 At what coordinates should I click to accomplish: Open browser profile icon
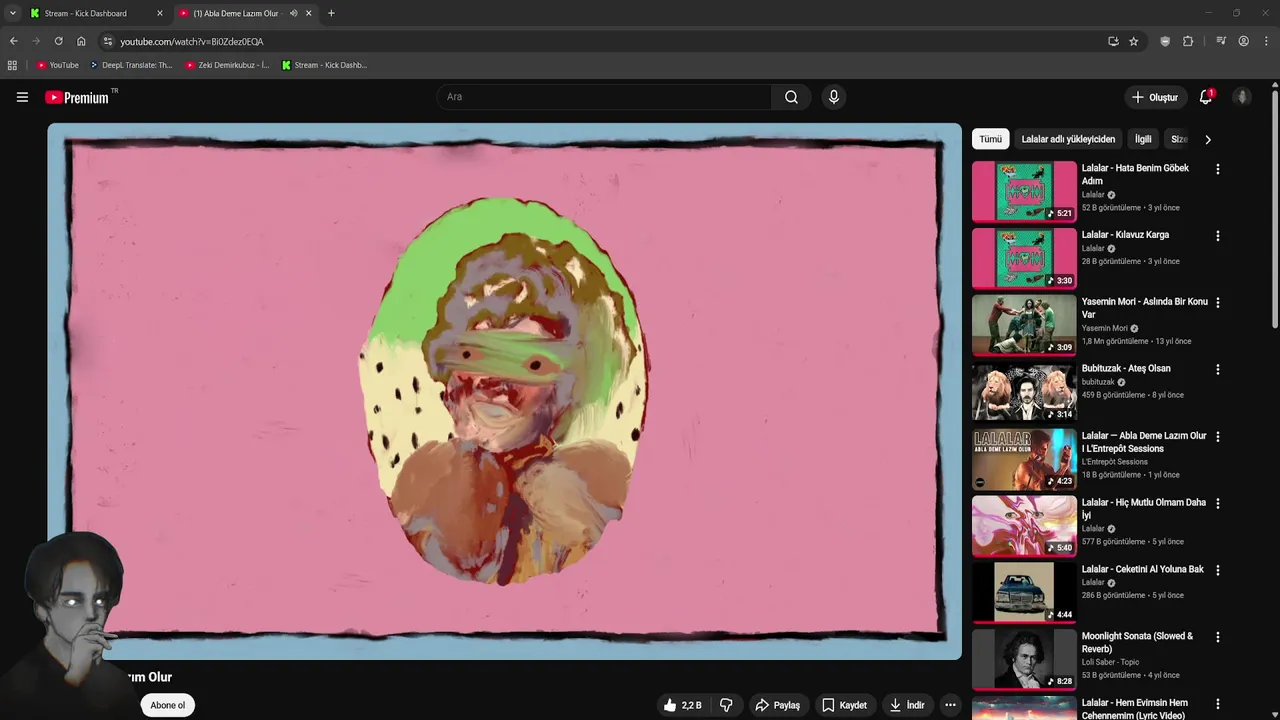pyautogui.click(x=1243, y=41)
